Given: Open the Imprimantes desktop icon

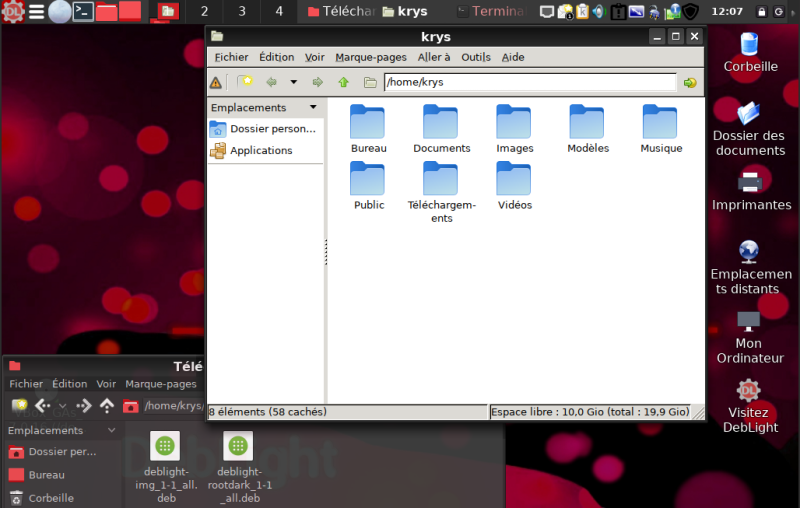Looking at the screenshot, I should click(750, 184).
